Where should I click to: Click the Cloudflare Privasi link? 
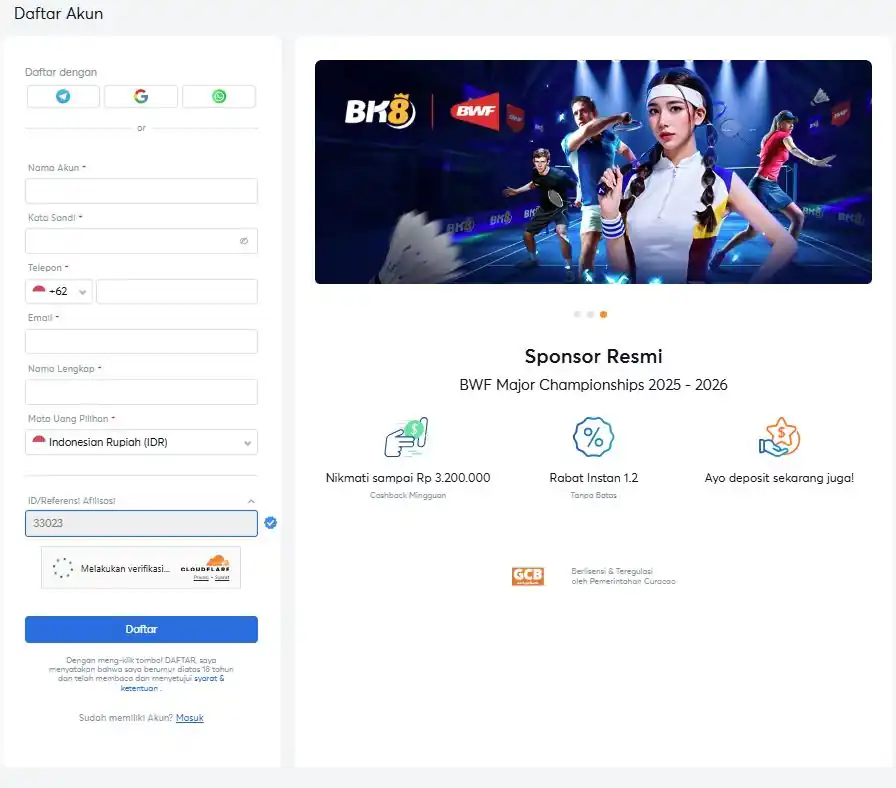[201, 578]
